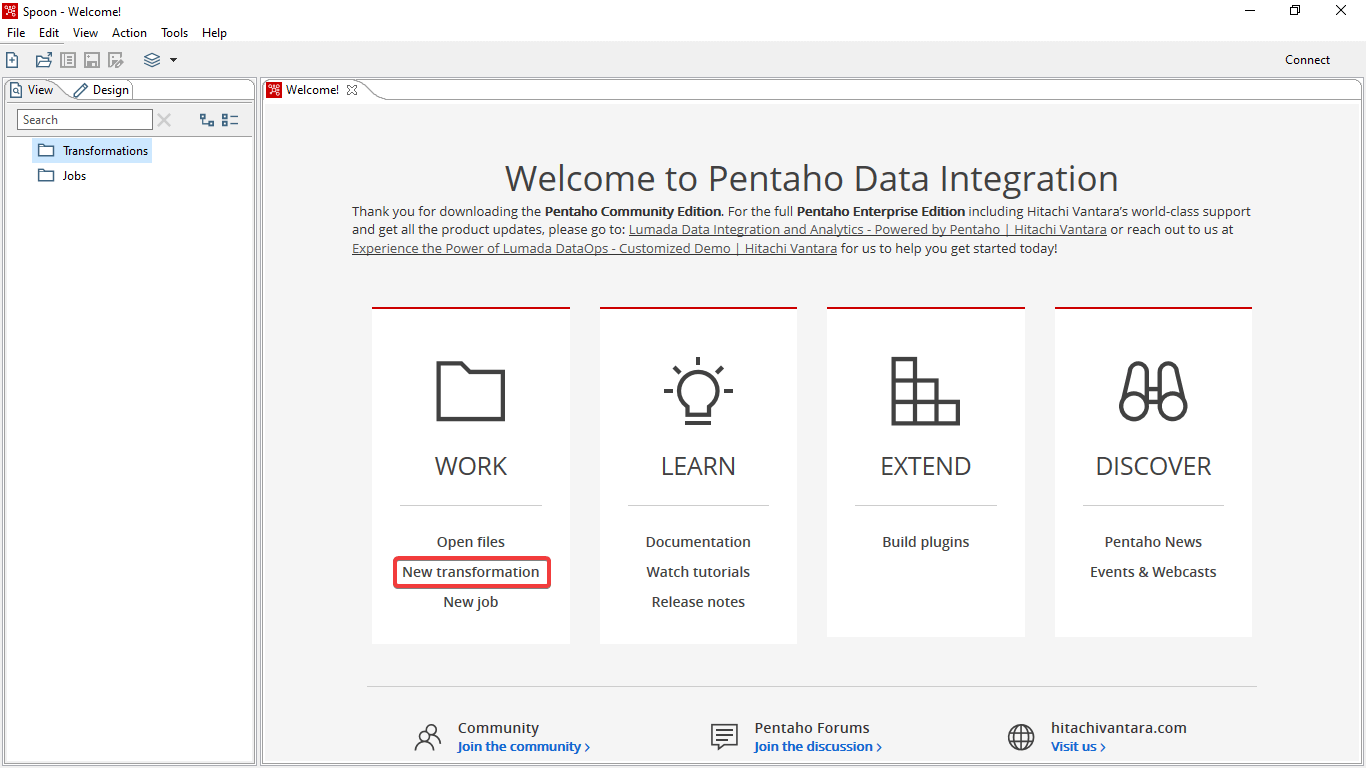Screen dimensions: 1366x768
Task: Click the New job link
Action: click(x=471, y=602)
